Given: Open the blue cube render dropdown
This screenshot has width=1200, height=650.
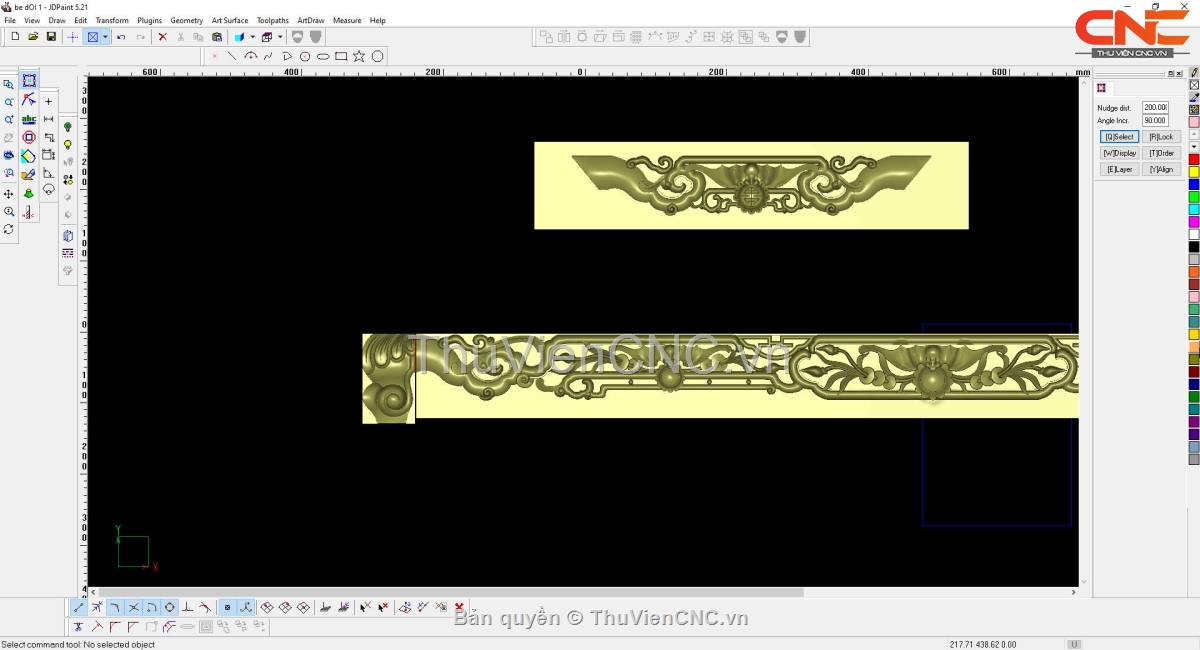Looking at the screenshot, I should click(x=252, y=37).
